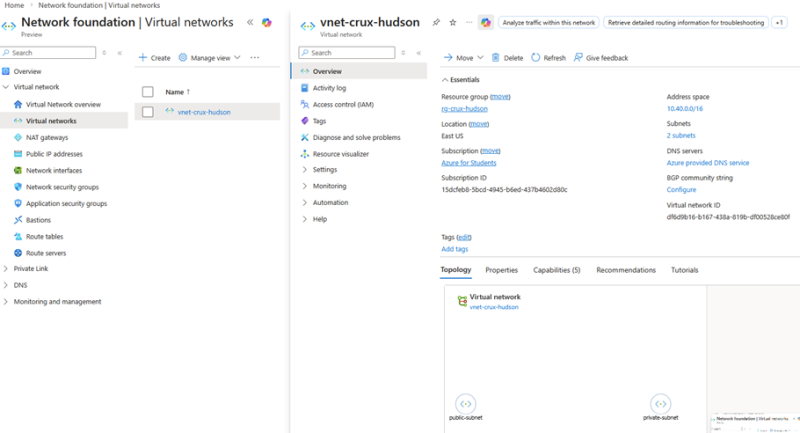
Task: Open Route tables via its icon
Action: tap(18, 237)
